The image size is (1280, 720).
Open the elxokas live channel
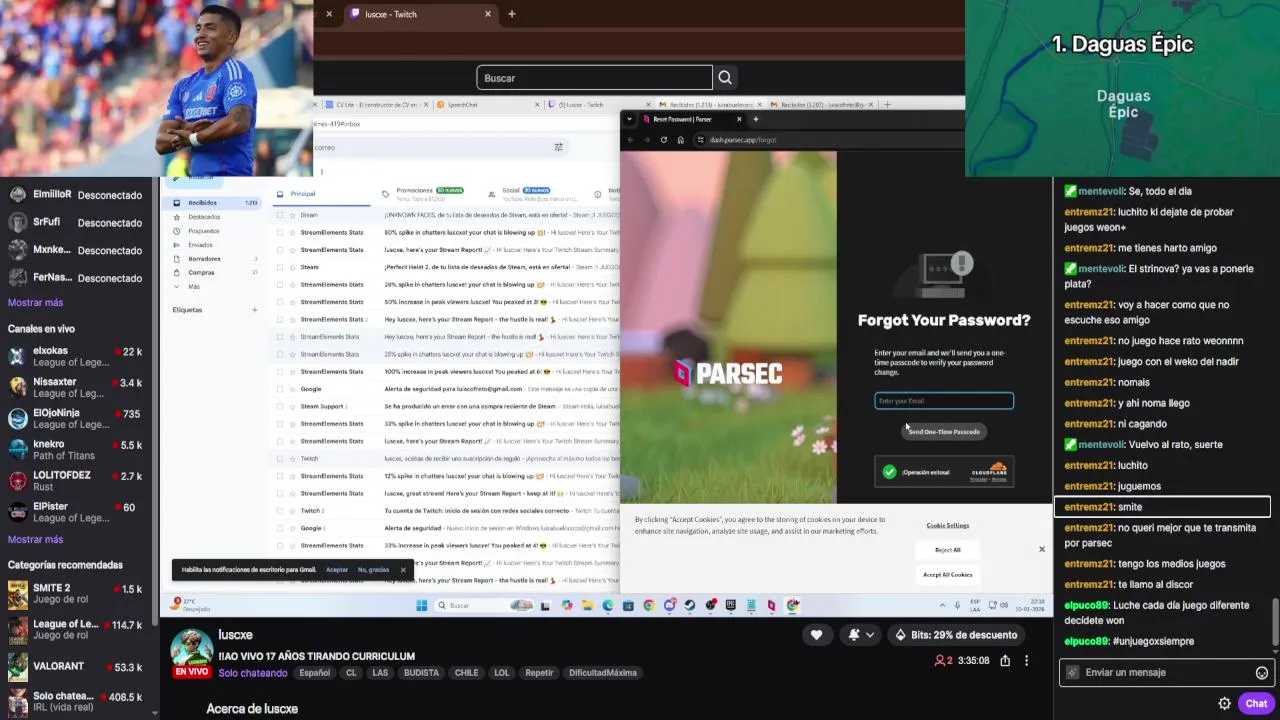78,357
